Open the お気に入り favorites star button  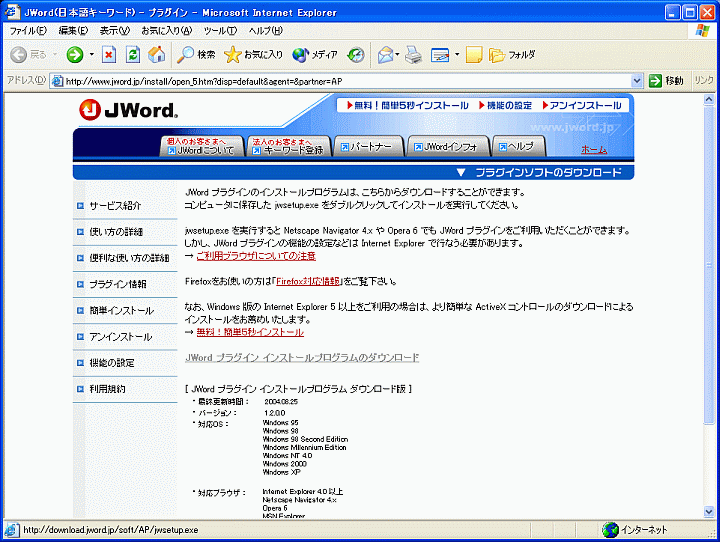pos(253,55)
